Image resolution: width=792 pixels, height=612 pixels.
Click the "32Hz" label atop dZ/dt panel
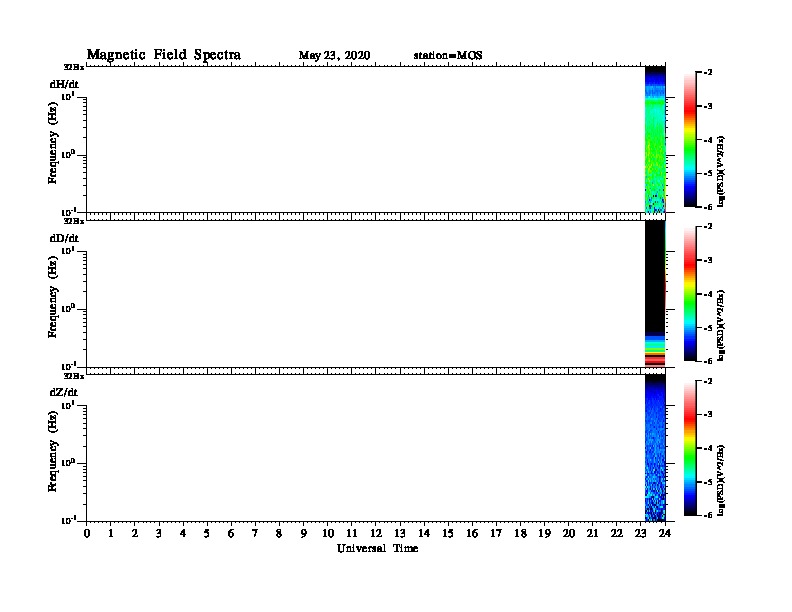pos(74,376)
